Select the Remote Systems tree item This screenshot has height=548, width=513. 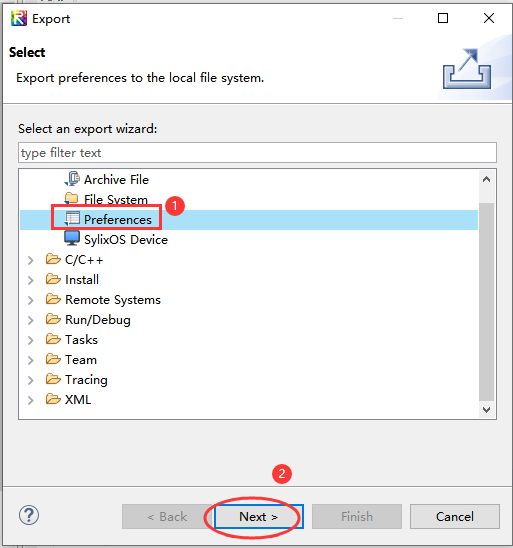(113, 300)
